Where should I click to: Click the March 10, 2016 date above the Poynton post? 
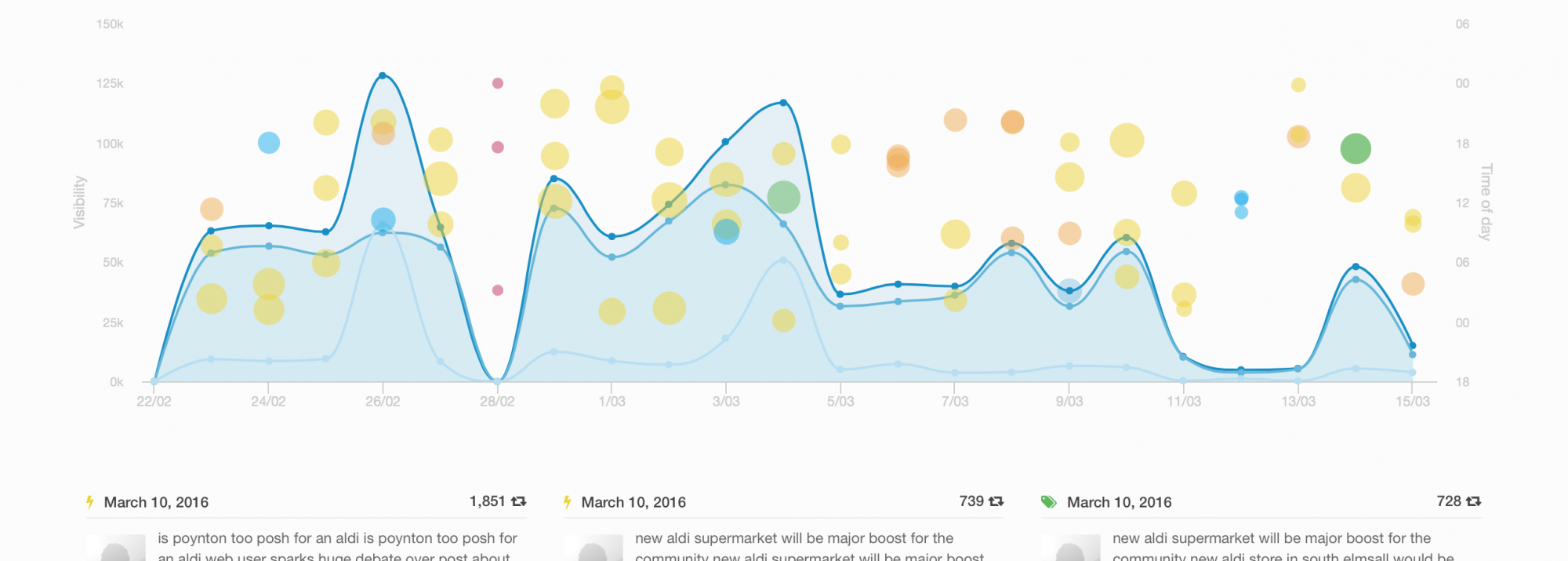[156, 502]
